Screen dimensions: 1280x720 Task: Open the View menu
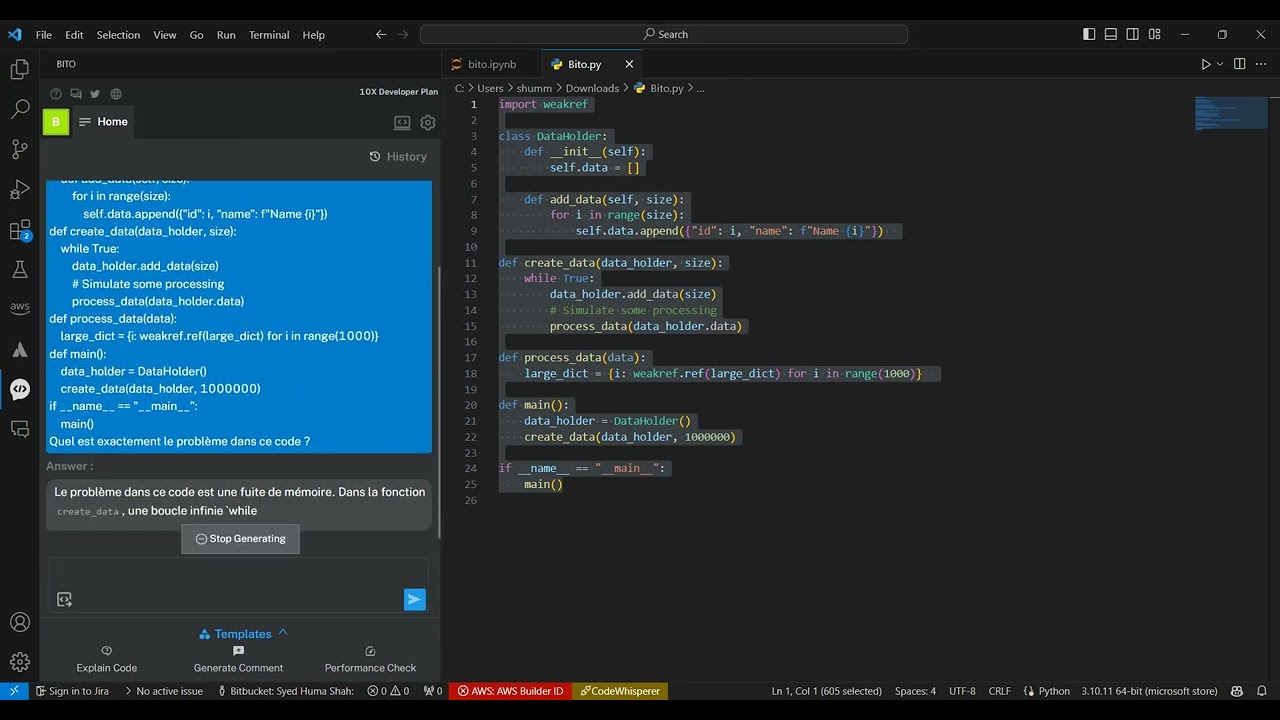point(165,34)
